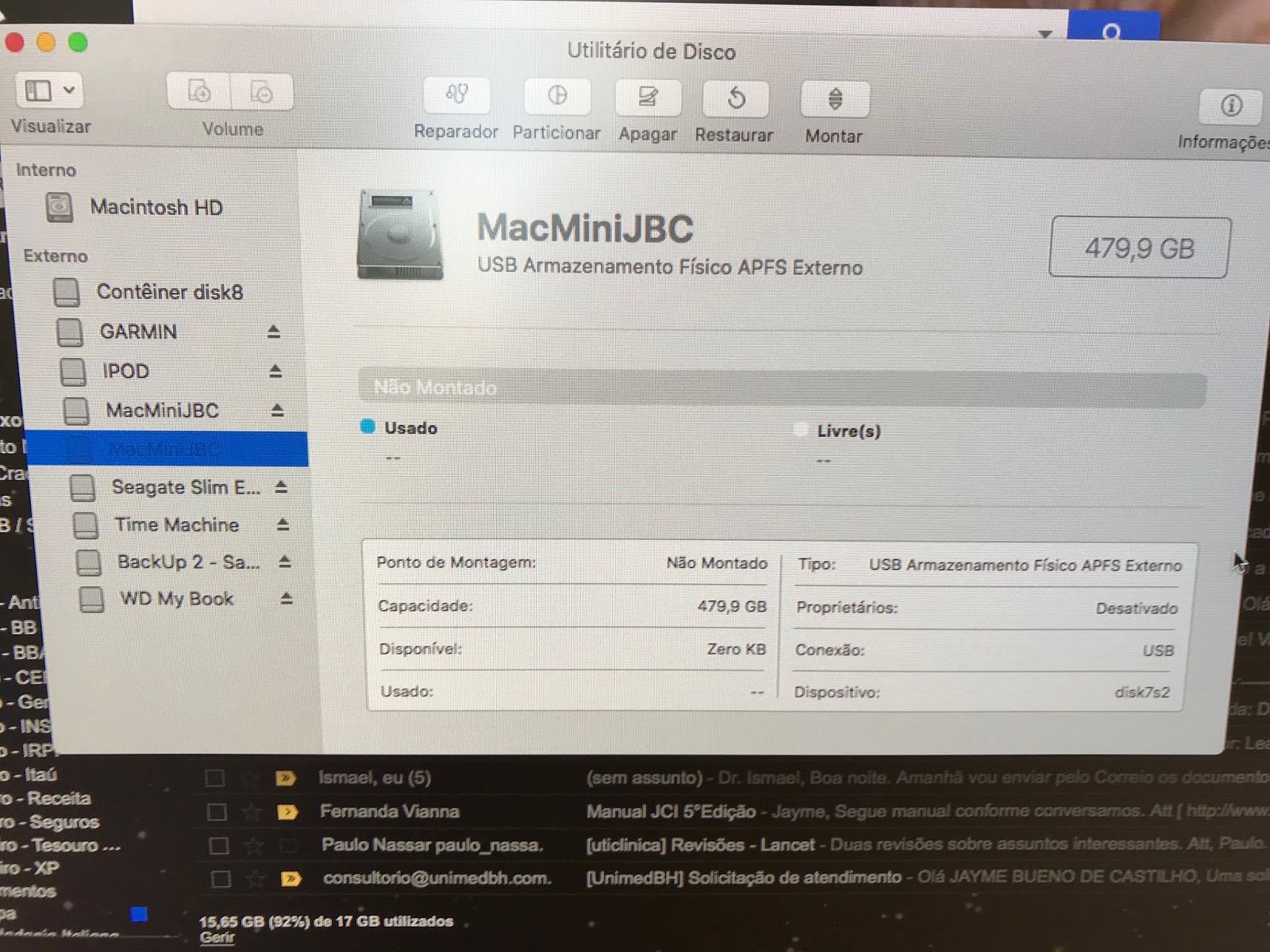Select WD My Book drive
This screenshot has width=1270, height=952.
pos(176,599)
